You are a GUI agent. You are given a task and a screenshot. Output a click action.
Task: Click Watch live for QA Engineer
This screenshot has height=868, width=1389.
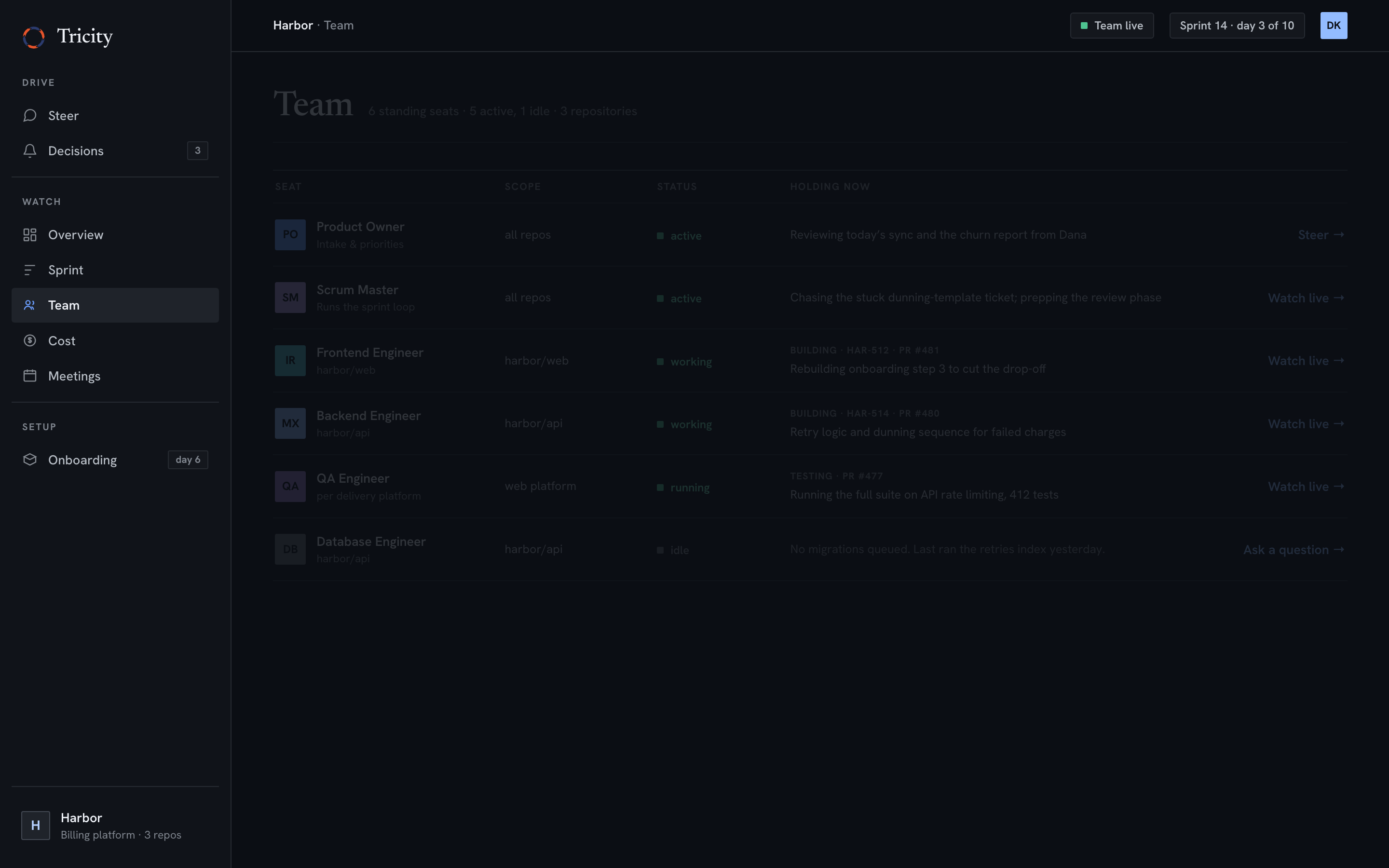(x=1306, y=486)
